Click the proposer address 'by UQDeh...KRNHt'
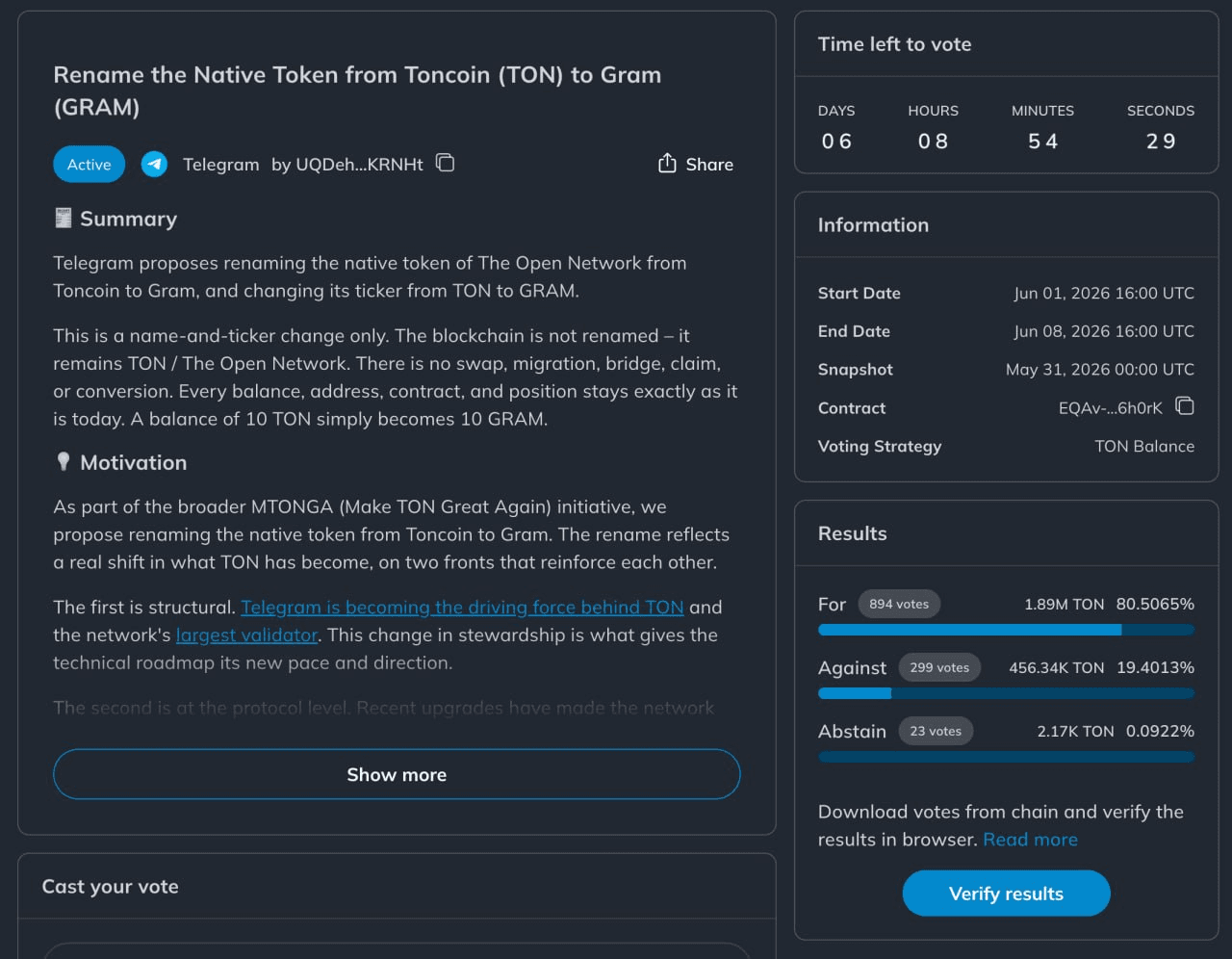The image size is (1232, 959). pyautogui.click(x=347, y=165)
